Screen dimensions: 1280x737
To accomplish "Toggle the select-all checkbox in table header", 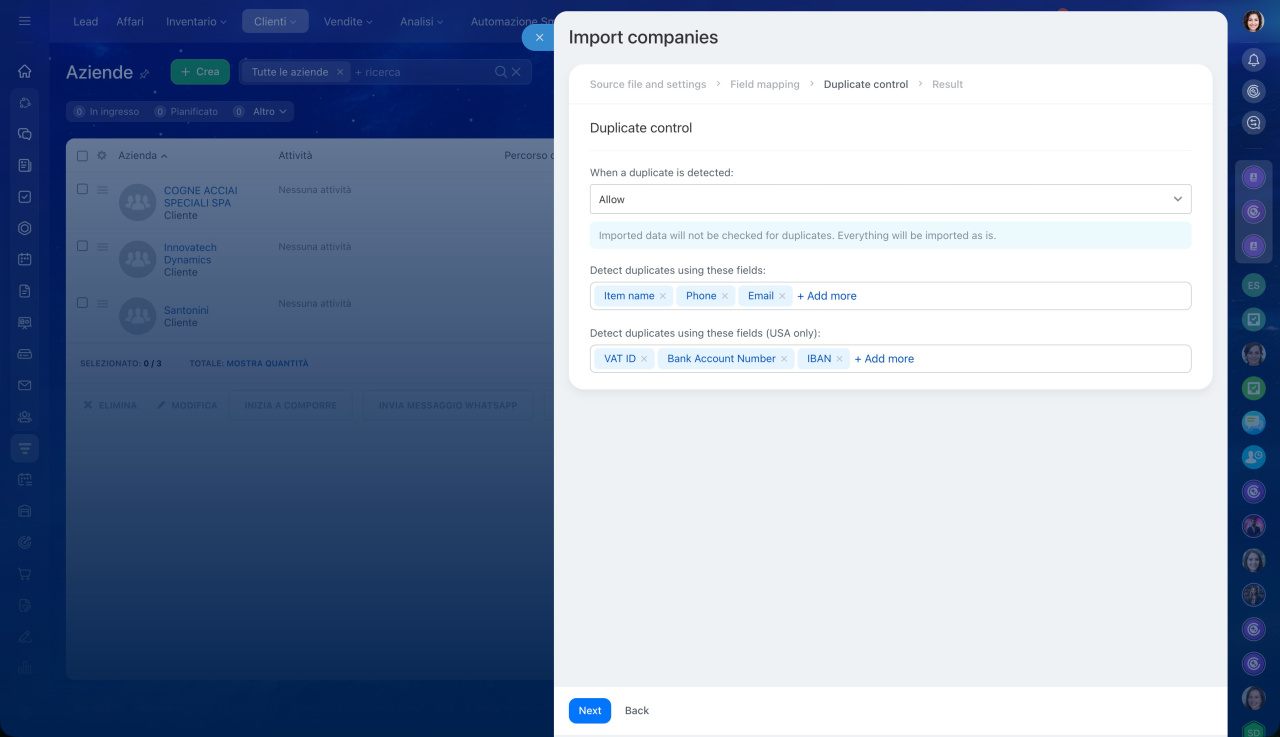I will pos(83,156).
